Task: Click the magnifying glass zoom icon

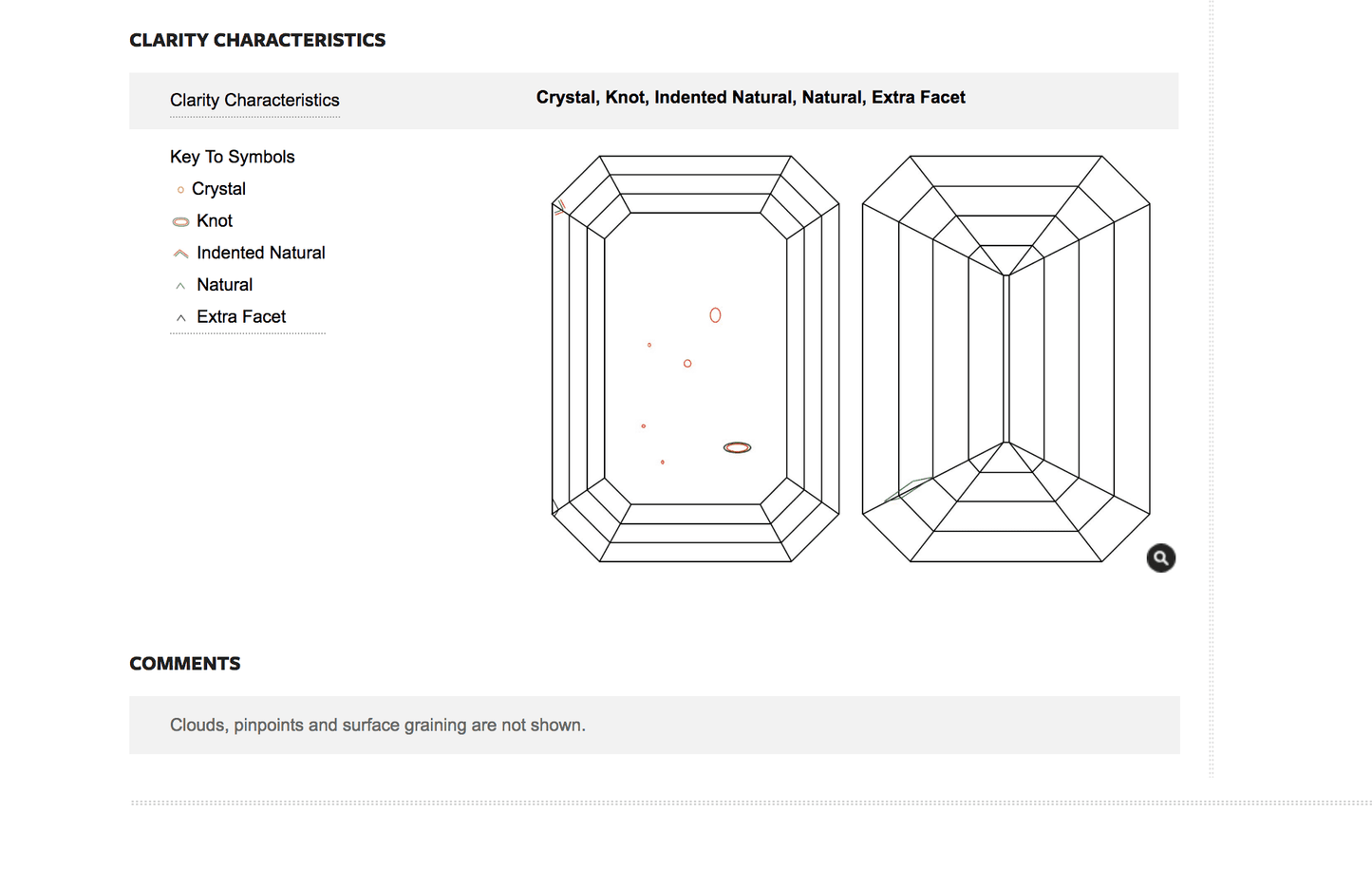Action: pyautogui.click(x=1160, y=558)
